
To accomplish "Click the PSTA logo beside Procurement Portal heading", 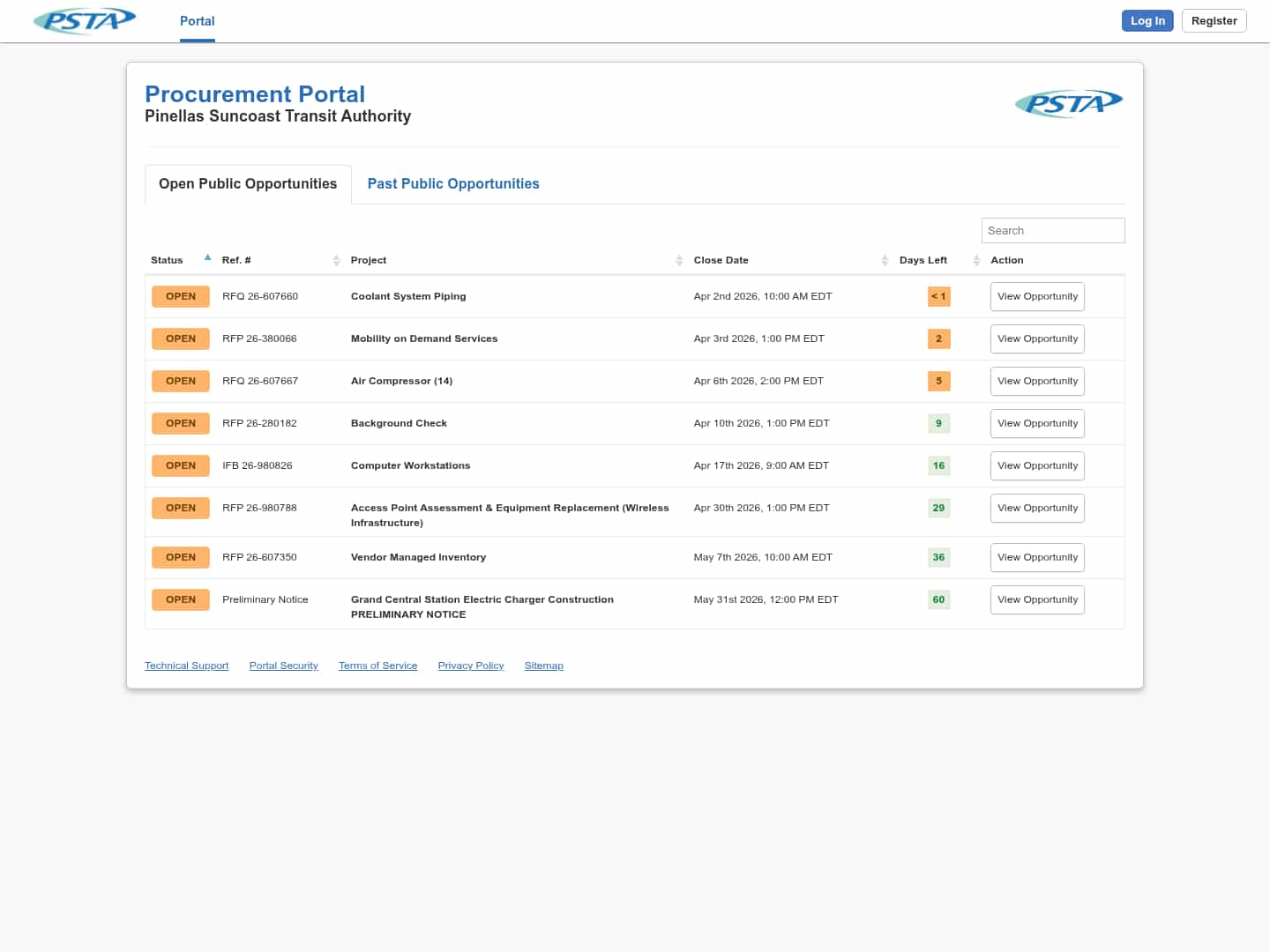I will point(1068,104).
